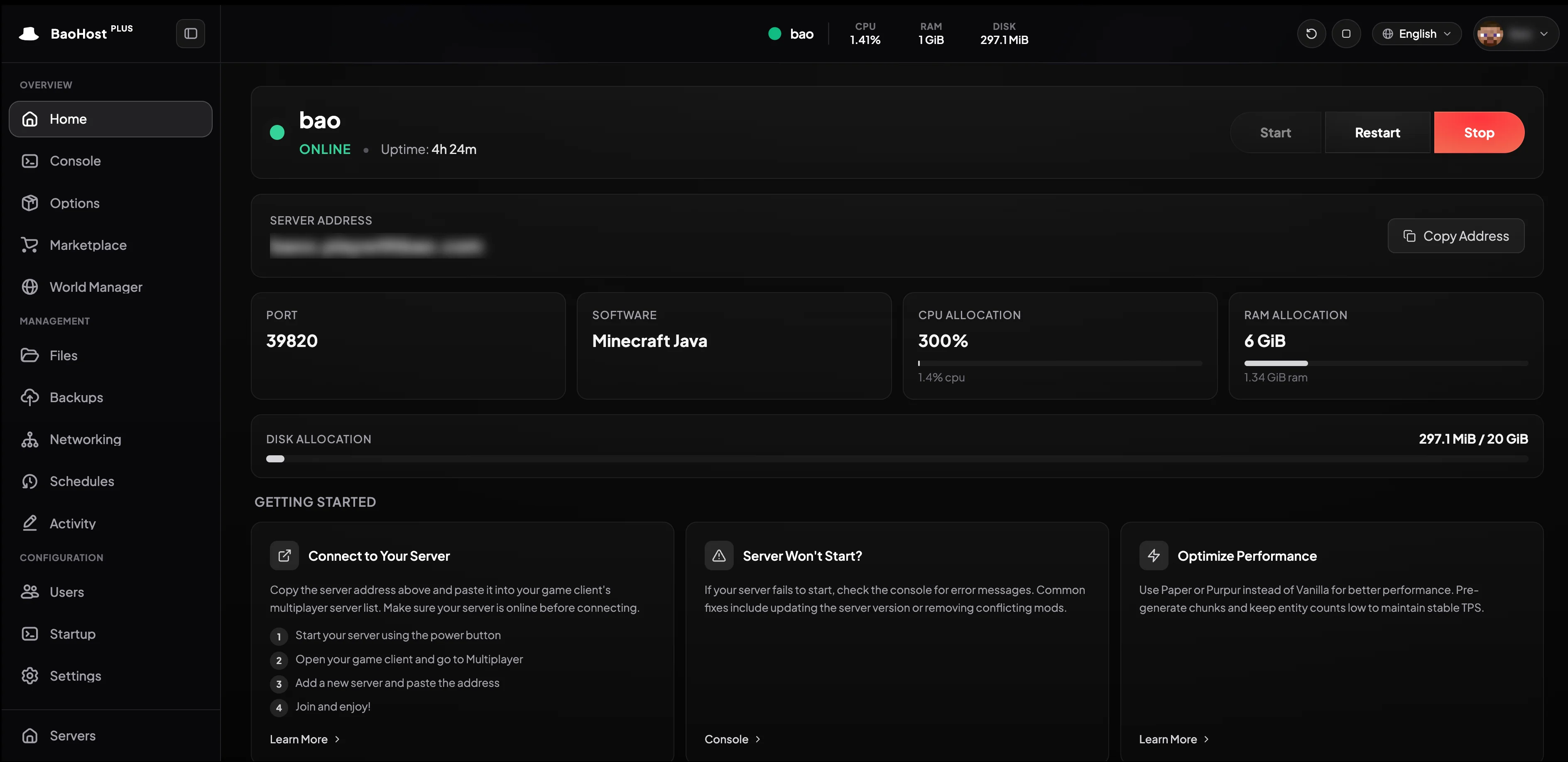Click the Backups cloud upload icon
1568x762 pixels.
30,397
